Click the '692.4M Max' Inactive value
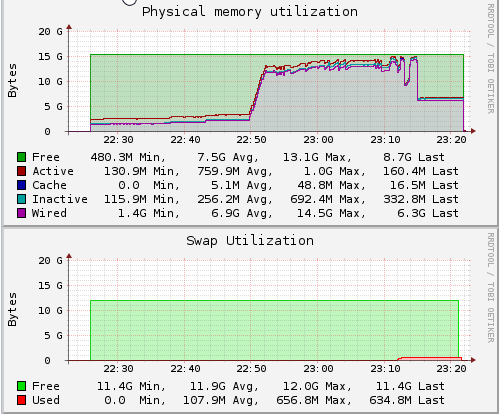 pyautogui.click(x=328, y=199)
